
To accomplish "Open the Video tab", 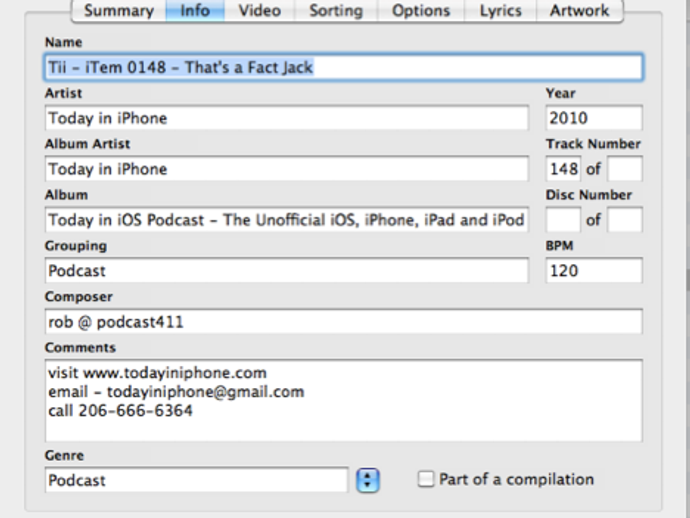I will (x=260, y=11).
